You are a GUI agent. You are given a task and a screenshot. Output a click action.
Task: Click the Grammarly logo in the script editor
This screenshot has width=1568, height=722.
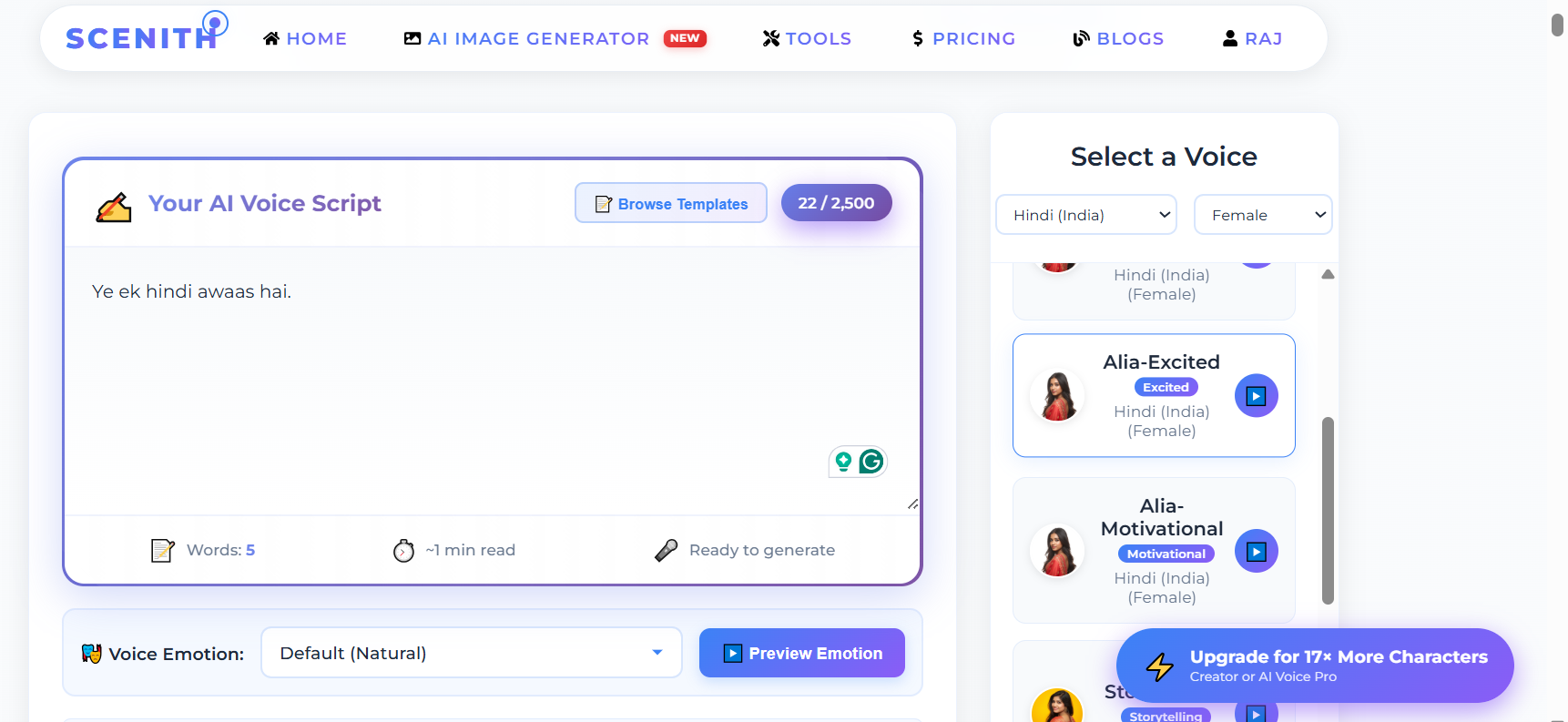click(x=871, y=462)
